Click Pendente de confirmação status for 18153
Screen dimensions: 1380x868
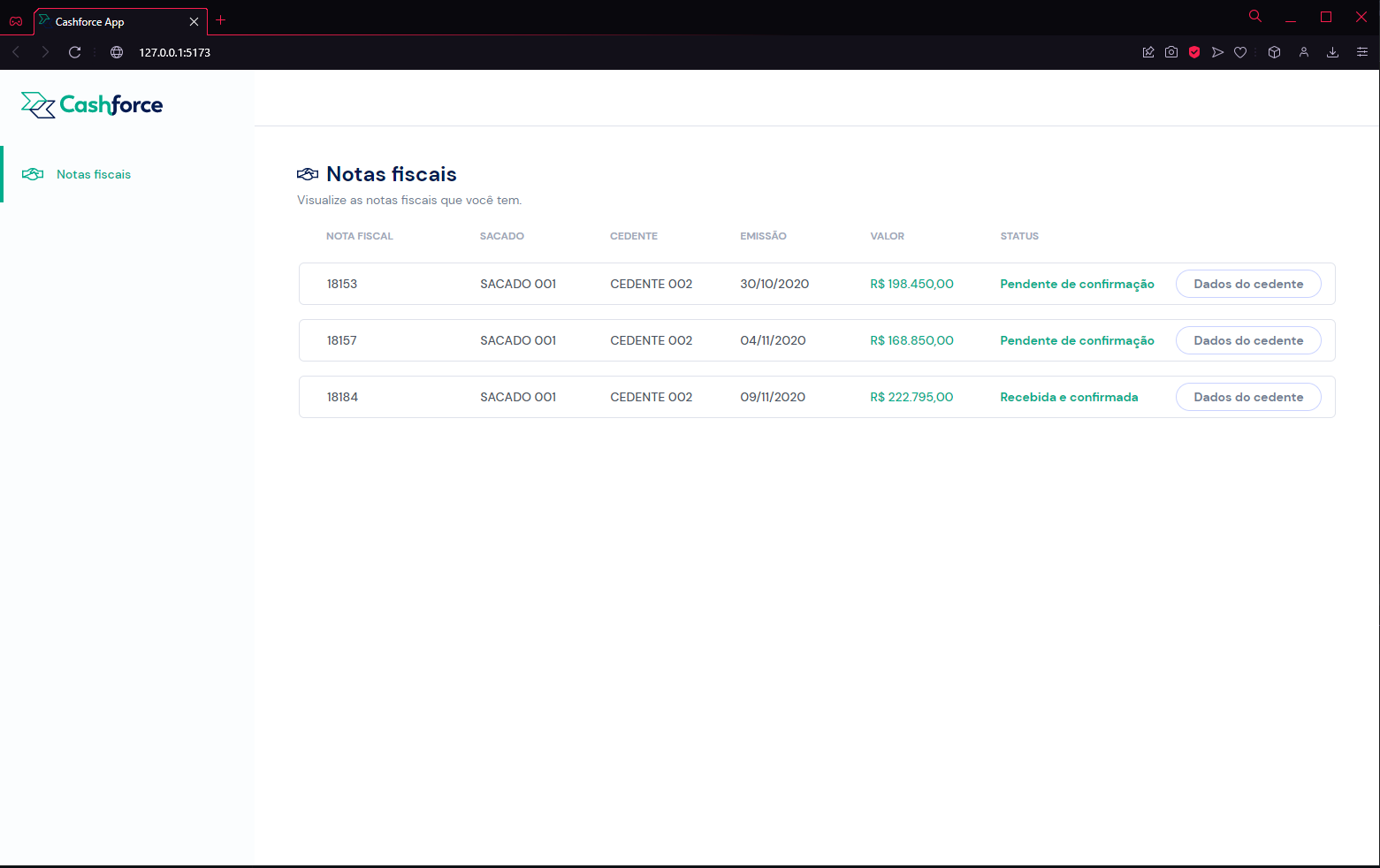[1077, 284]
